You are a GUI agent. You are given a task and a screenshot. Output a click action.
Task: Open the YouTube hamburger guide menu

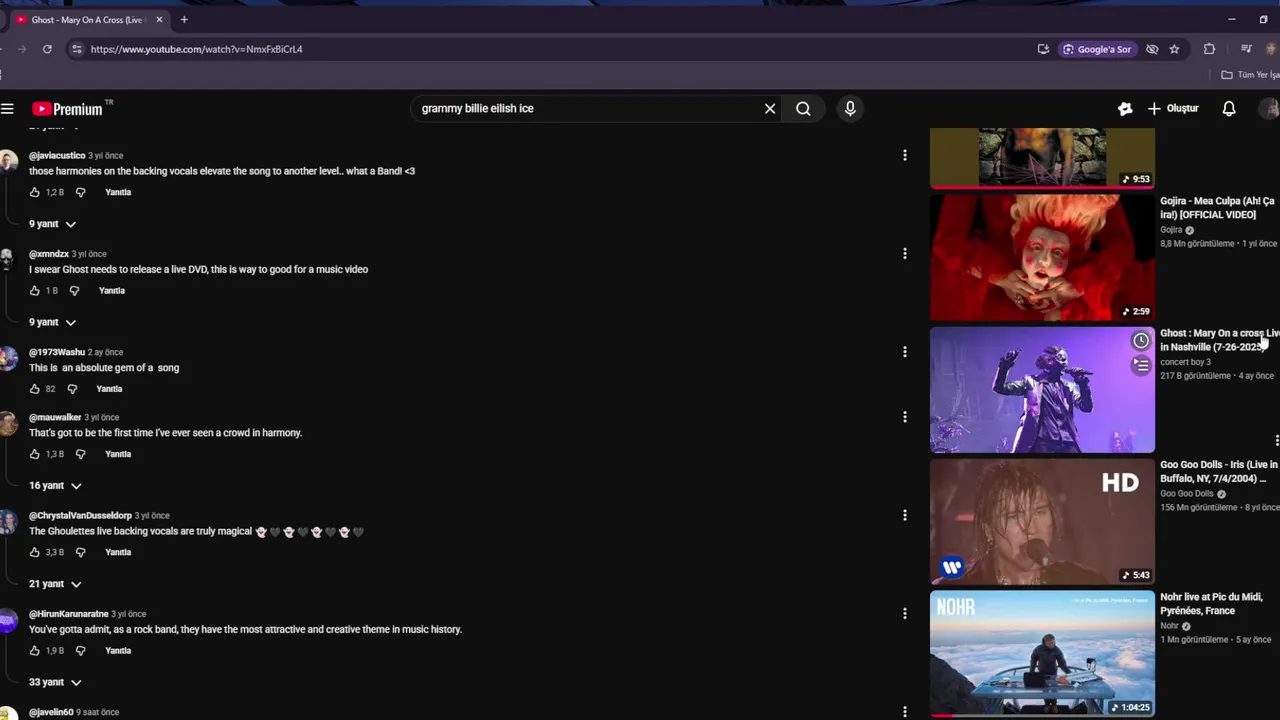tap(7, 109)
